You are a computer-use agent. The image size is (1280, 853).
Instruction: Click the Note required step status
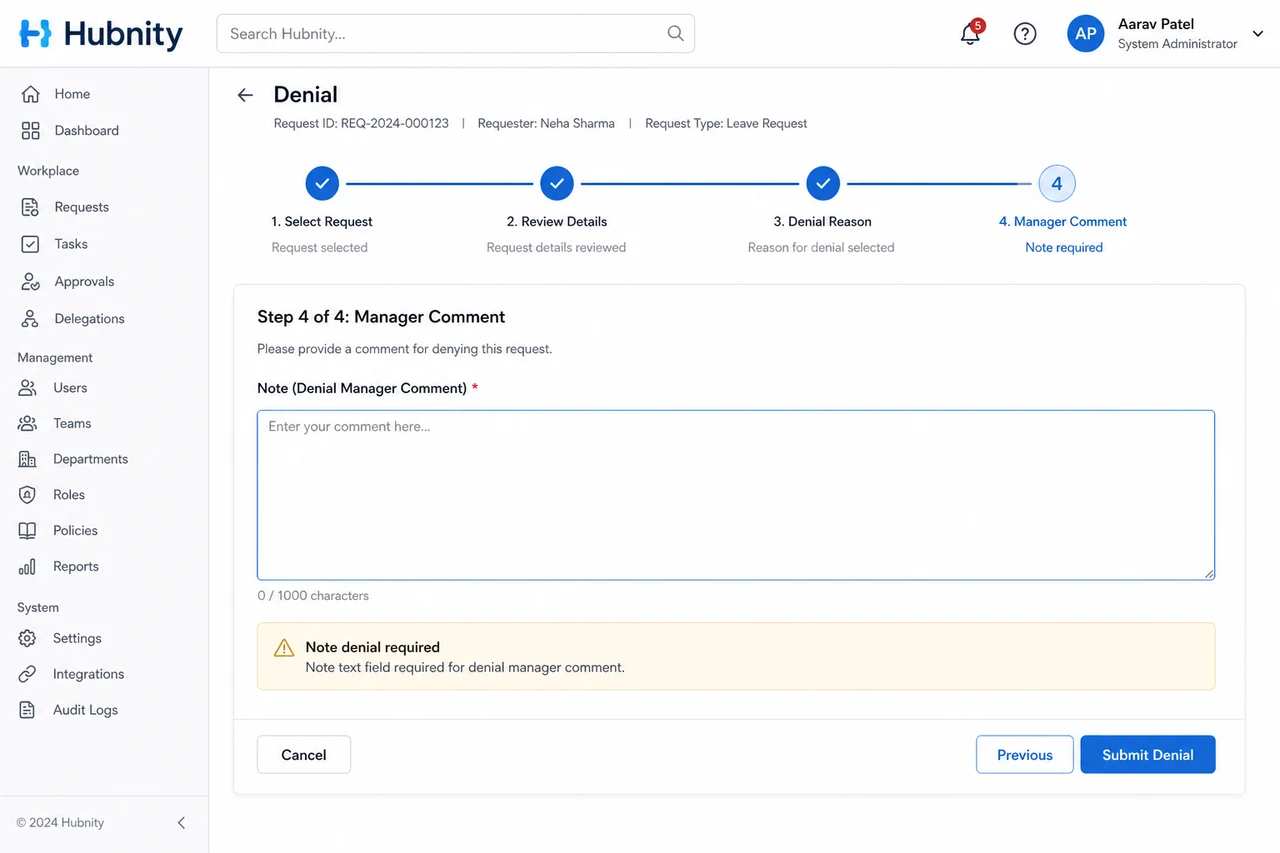1064,248
